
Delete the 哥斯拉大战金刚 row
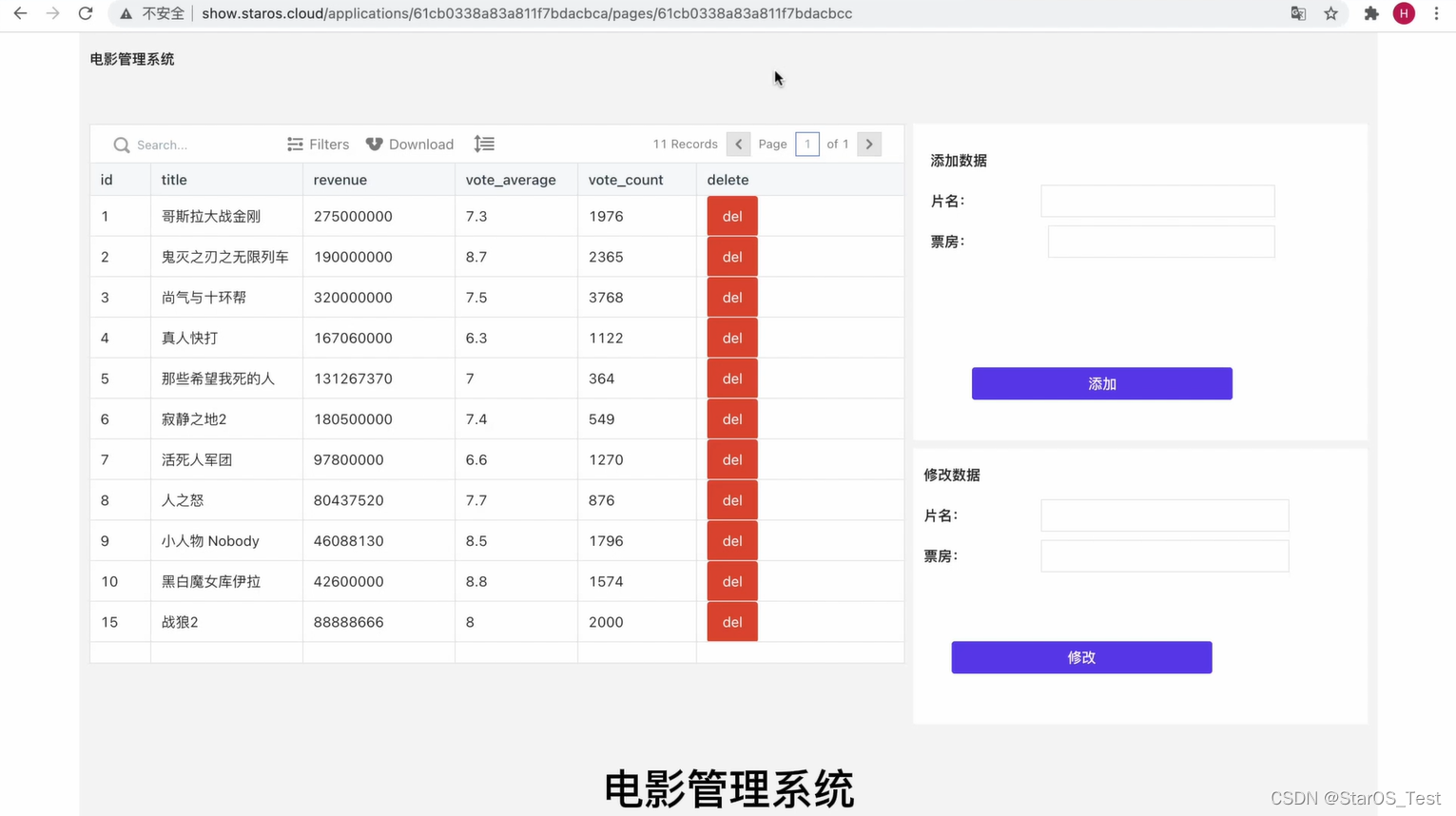click(x=732, y=216)
